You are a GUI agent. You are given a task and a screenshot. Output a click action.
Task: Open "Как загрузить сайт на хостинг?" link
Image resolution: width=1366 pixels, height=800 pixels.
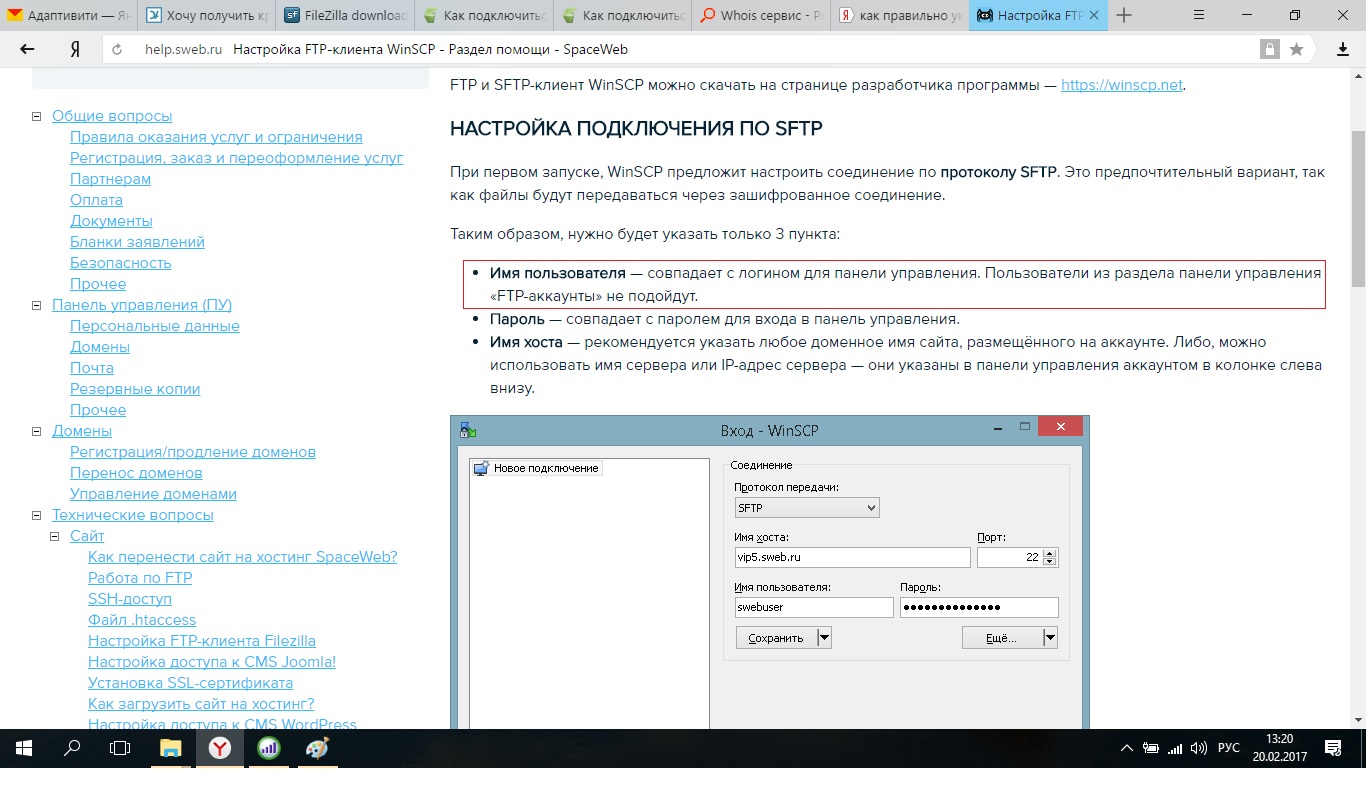point(201,704)
